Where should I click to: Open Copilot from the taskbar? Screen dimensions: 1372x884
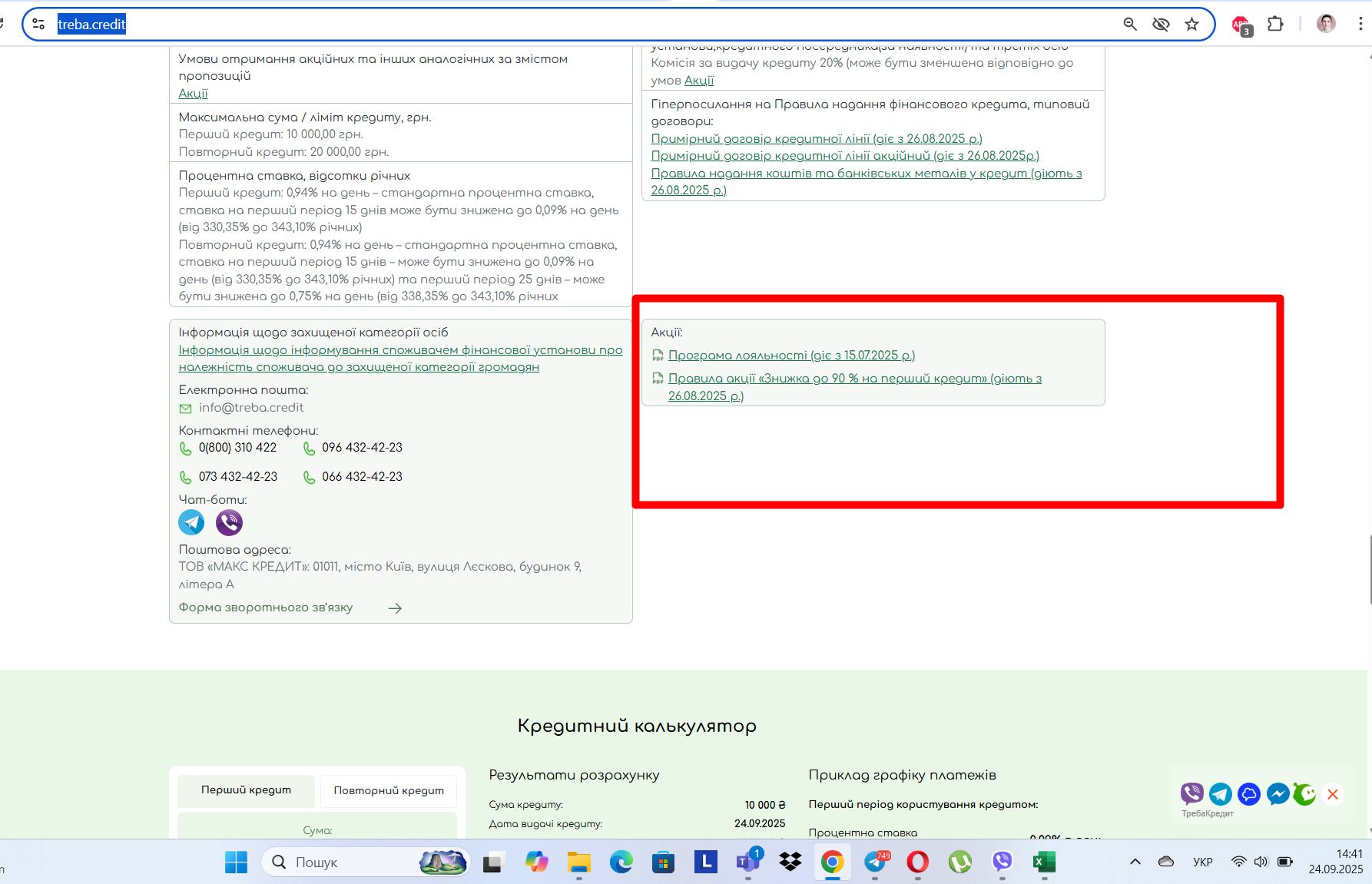point(536,862)
